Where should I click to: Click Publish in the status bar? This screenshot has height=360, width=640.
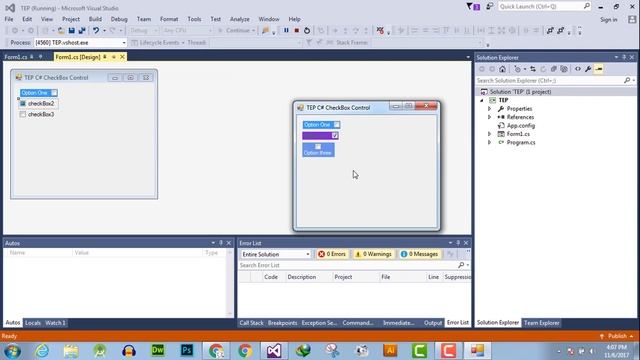point(617,336)
